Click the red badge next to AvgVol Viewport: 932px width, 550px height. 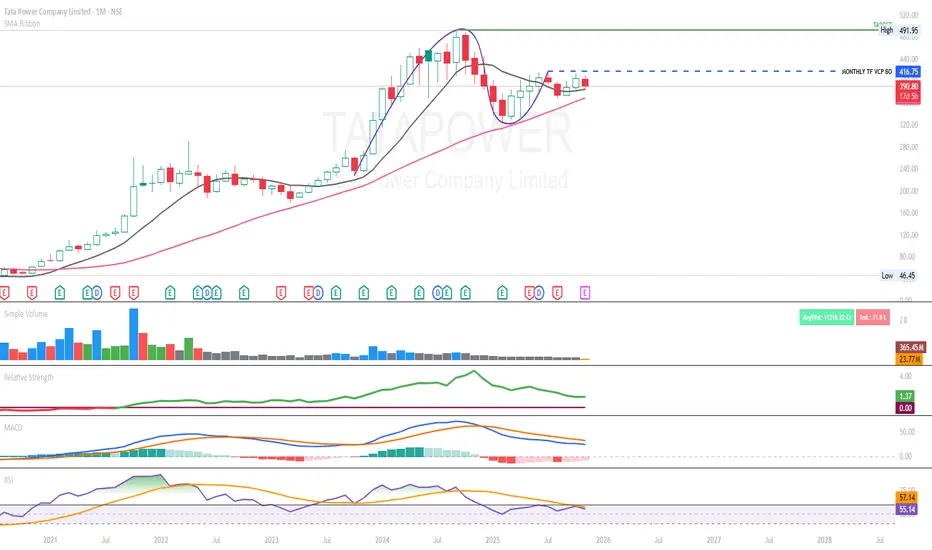click(x=873, y=318)
